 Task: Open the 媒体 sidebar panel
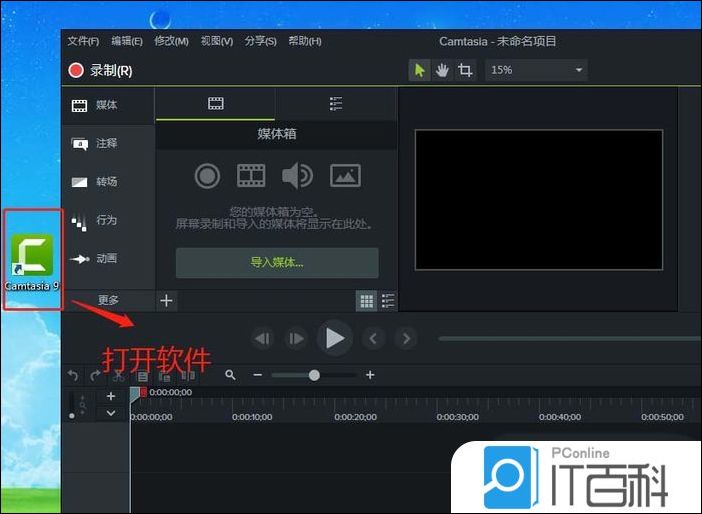(x=108, y=105)
